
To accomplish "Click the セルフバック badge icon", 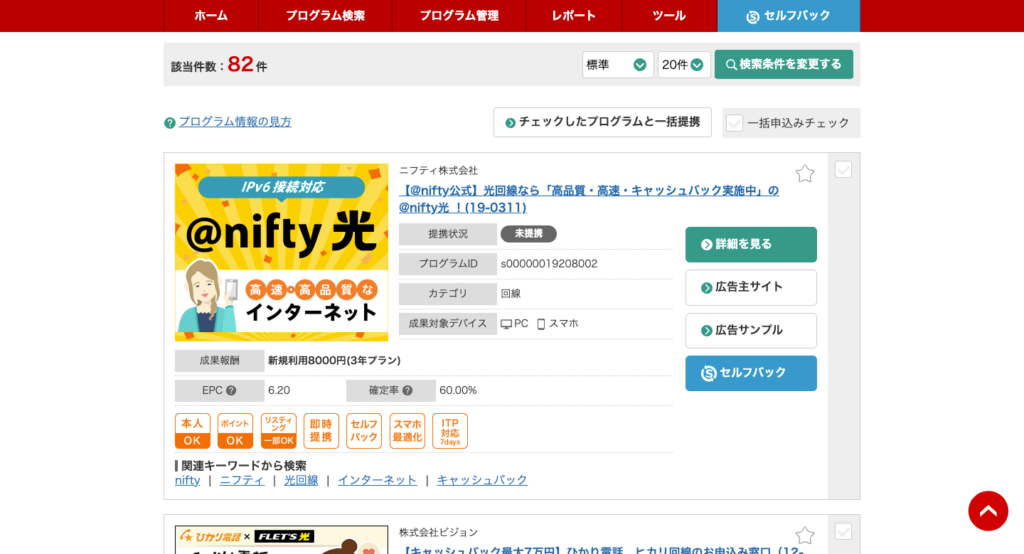I will [x=364, y=431].
